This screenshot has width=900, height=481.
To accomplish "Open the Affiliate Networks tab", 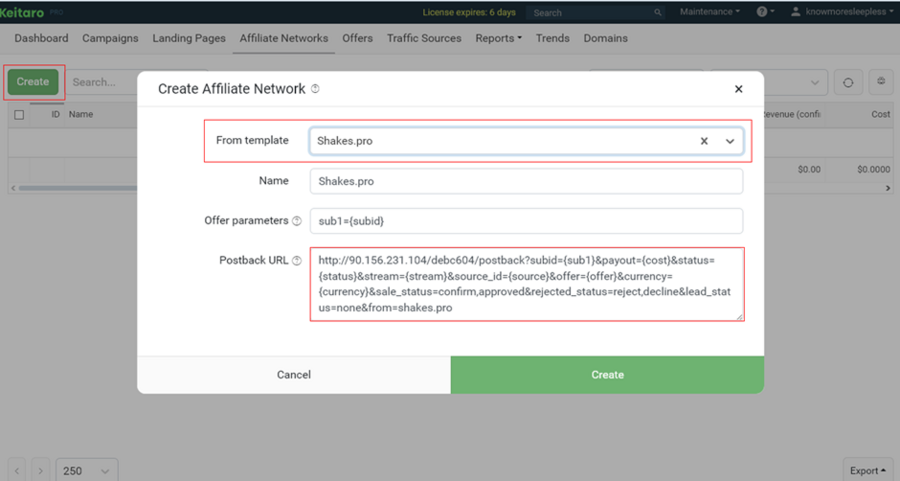I will coord(284,38).
